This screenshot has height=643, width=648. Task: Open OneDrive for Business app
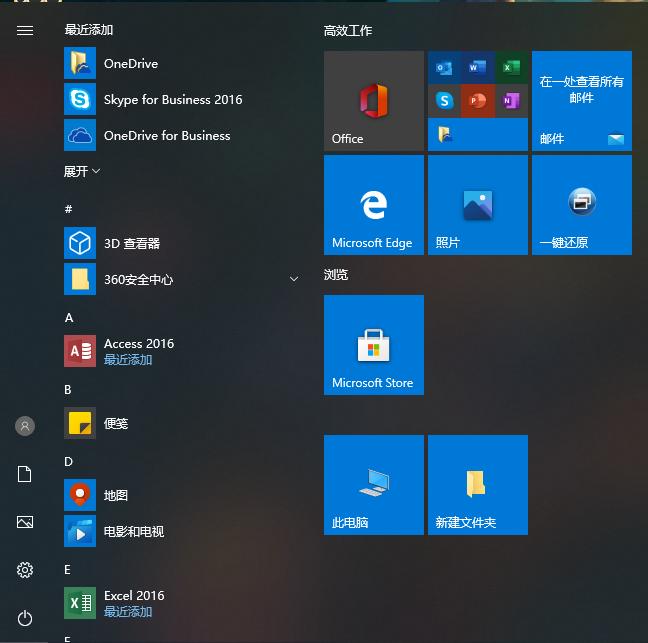(x=182, y=135)
